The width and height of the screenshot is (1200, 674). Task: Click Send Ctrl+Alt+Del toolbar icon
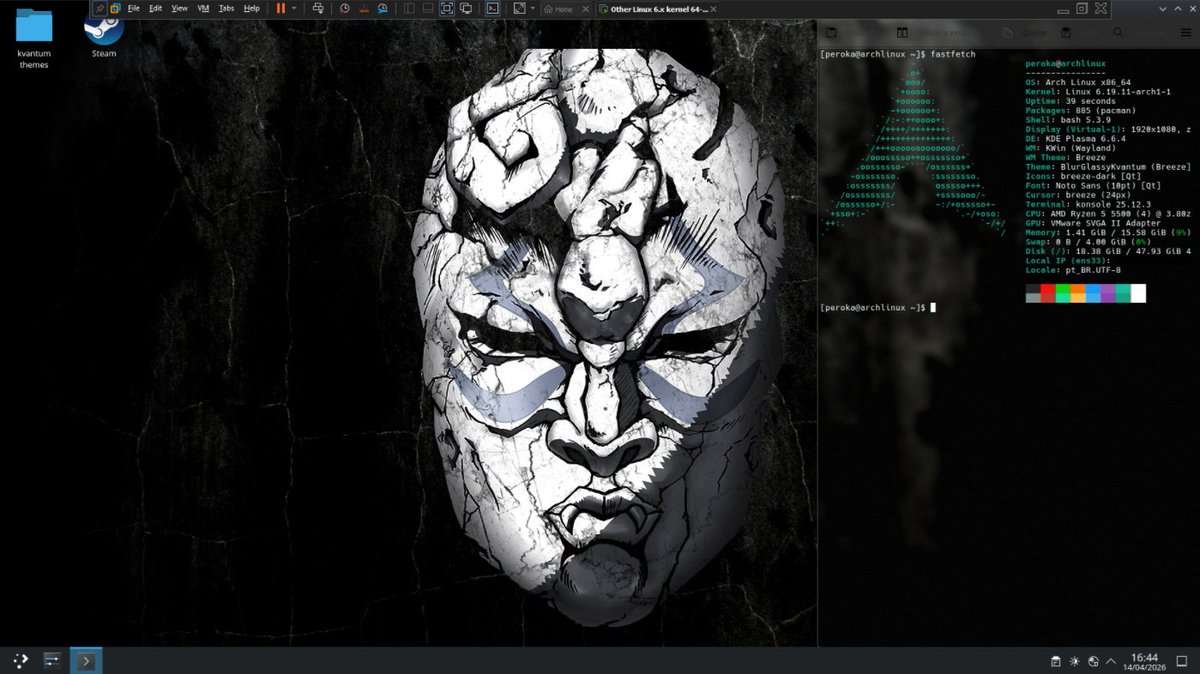coord(318,8)
